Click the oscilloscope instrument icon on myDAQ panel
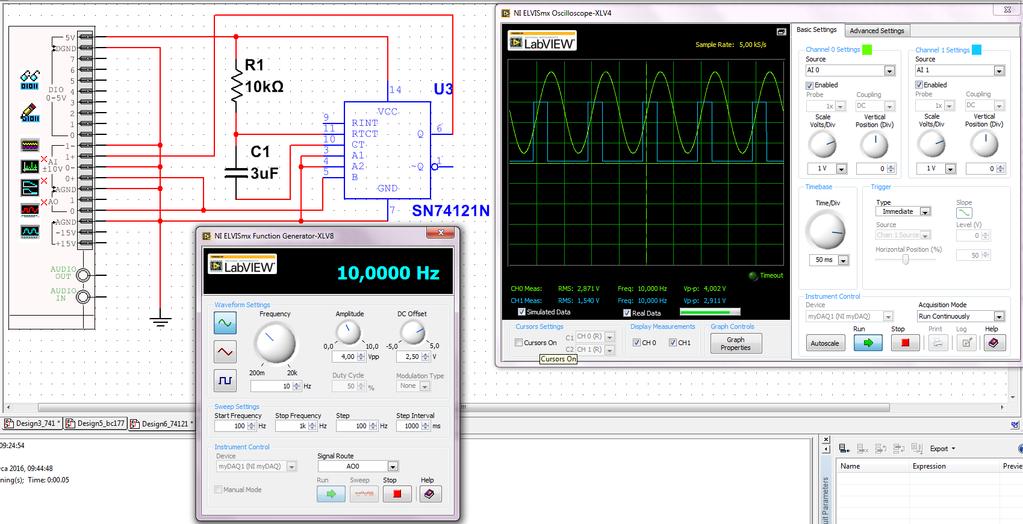Image resolution: width=1023 pixels, height=524 pixels. click(x=30, y=145)
